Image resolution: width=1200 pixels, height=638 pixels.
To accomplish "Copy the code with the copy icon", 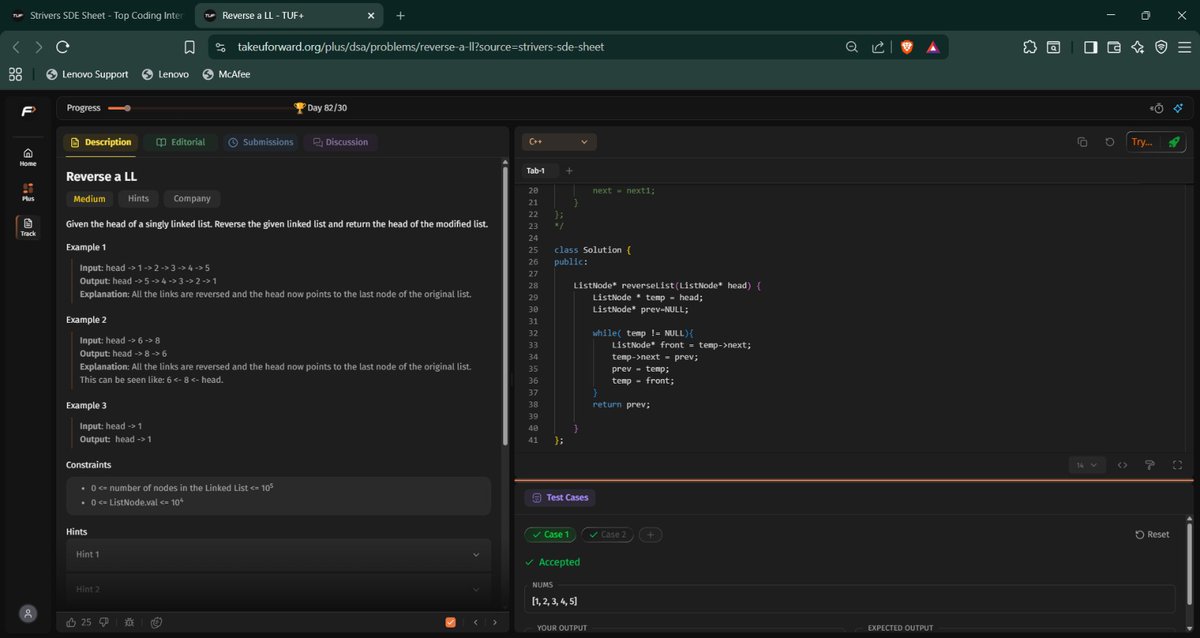I will click(1082, 142).
